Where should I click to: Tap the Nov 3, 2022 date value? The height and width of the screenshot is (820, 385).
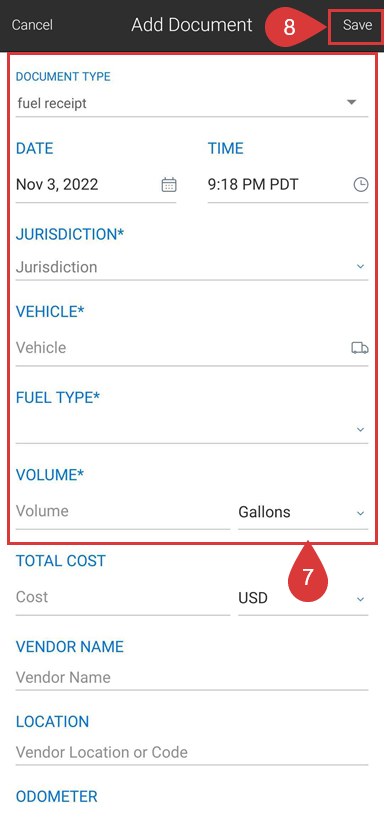click(57, 185)
